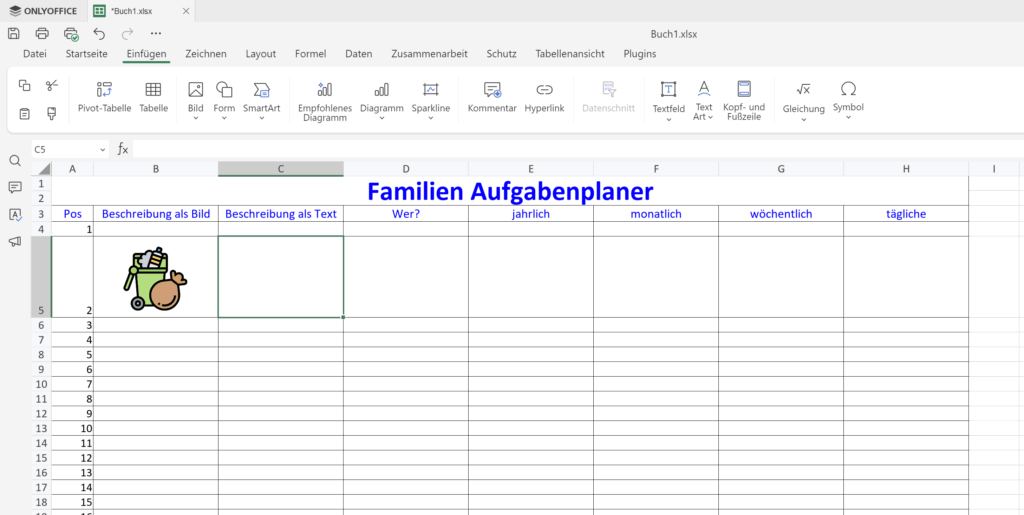Expand the Symbol dropdown arrow

(848, 118)
